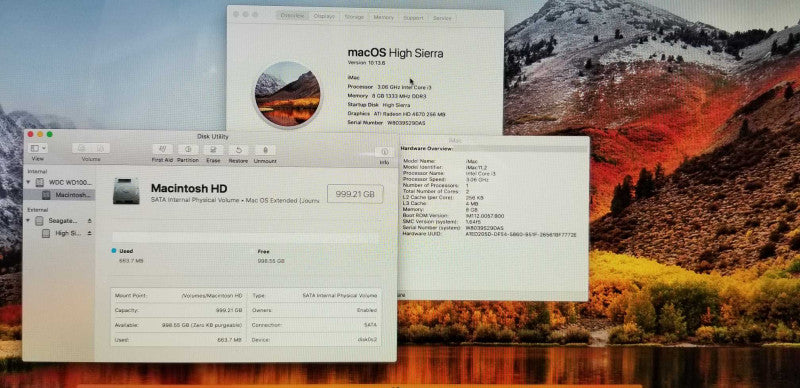Click the blue Used legend dot
Viewport: 800px width, 388px height.
point(114,251)
